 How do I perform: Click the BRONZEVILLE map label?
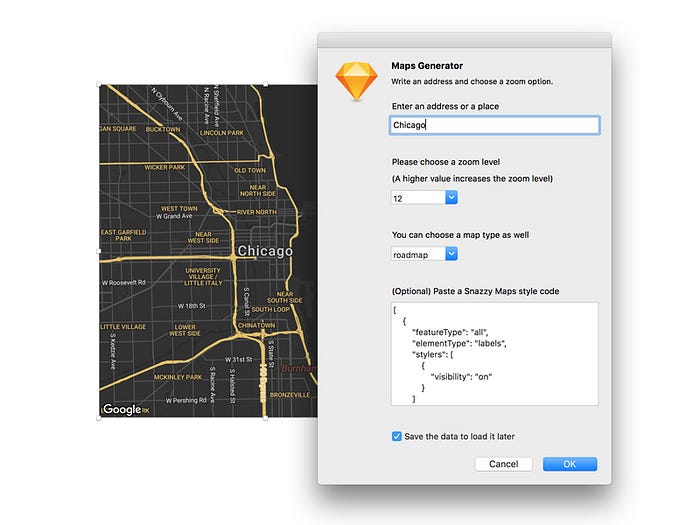tap(290, 395)
